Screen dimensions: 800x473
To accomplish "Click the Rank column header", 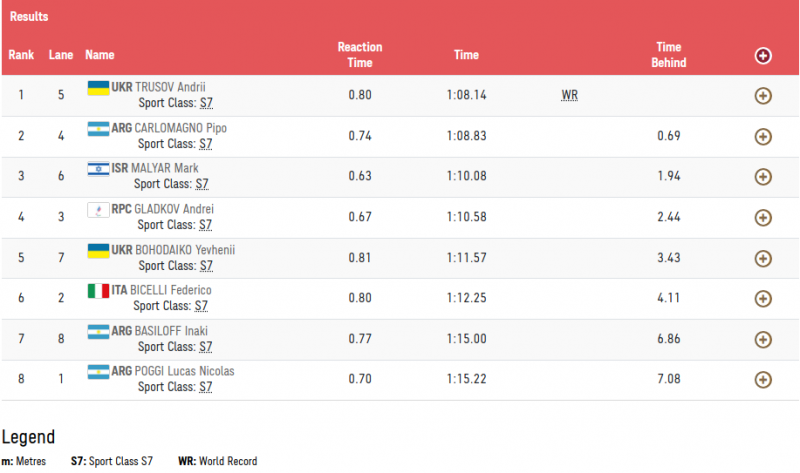I will pos(21,55).
